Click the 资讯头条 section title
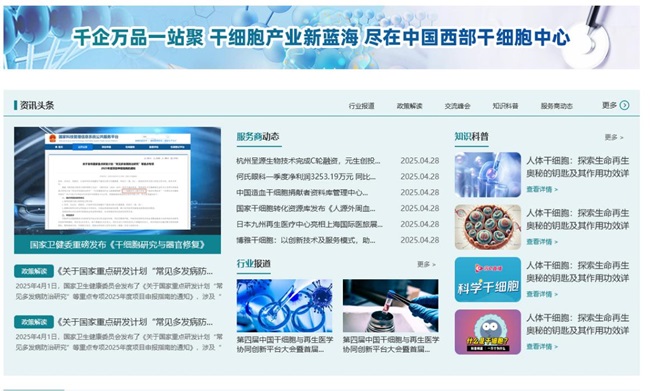Viewport: 650px width, 391px height. tap(37, 105)
